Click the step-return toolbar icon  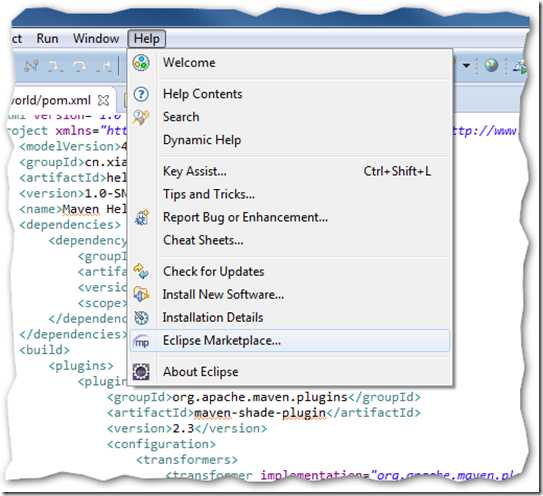coord(104,65)
